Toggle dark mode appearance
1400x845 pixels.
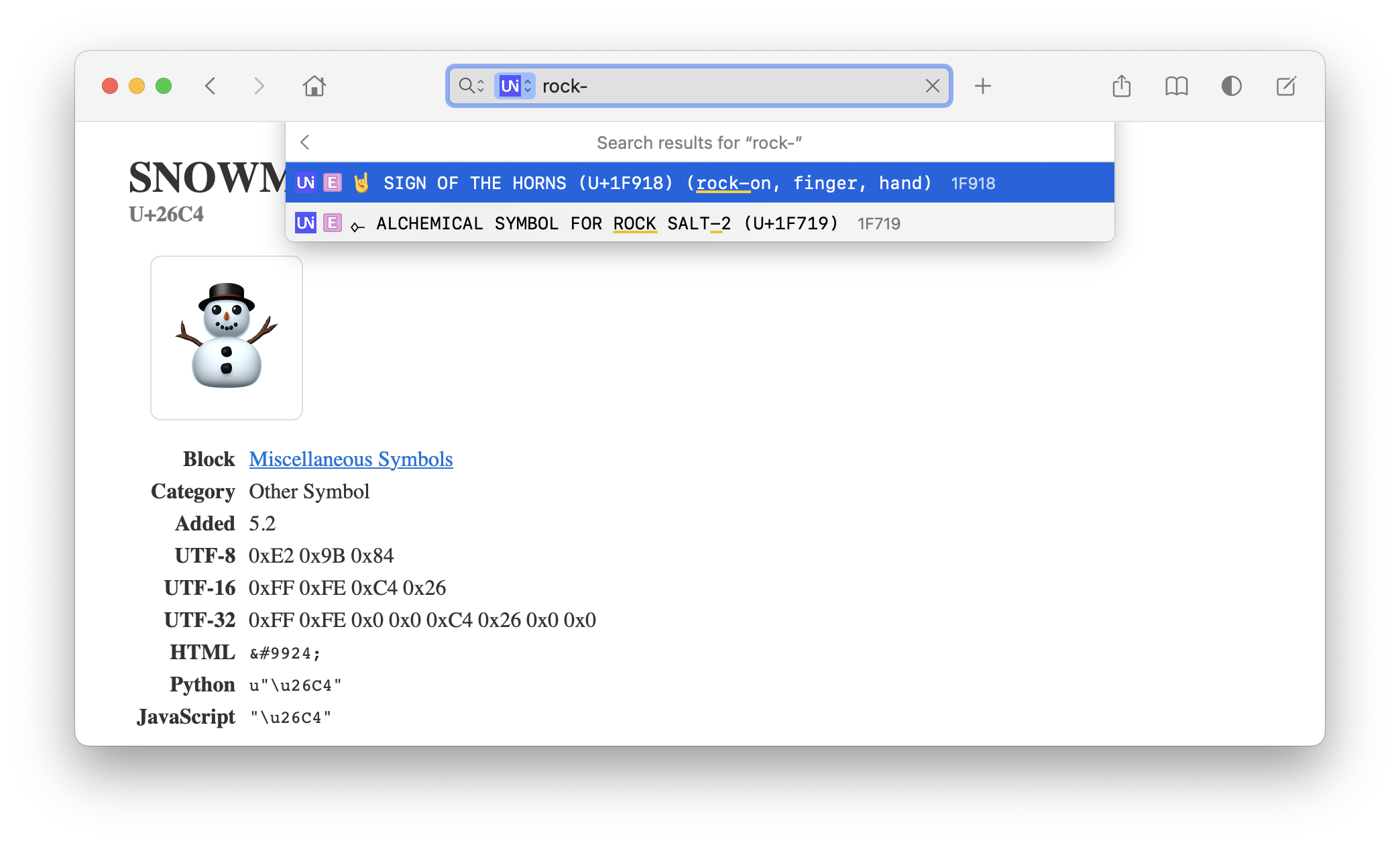click(x=1232, y=86)
